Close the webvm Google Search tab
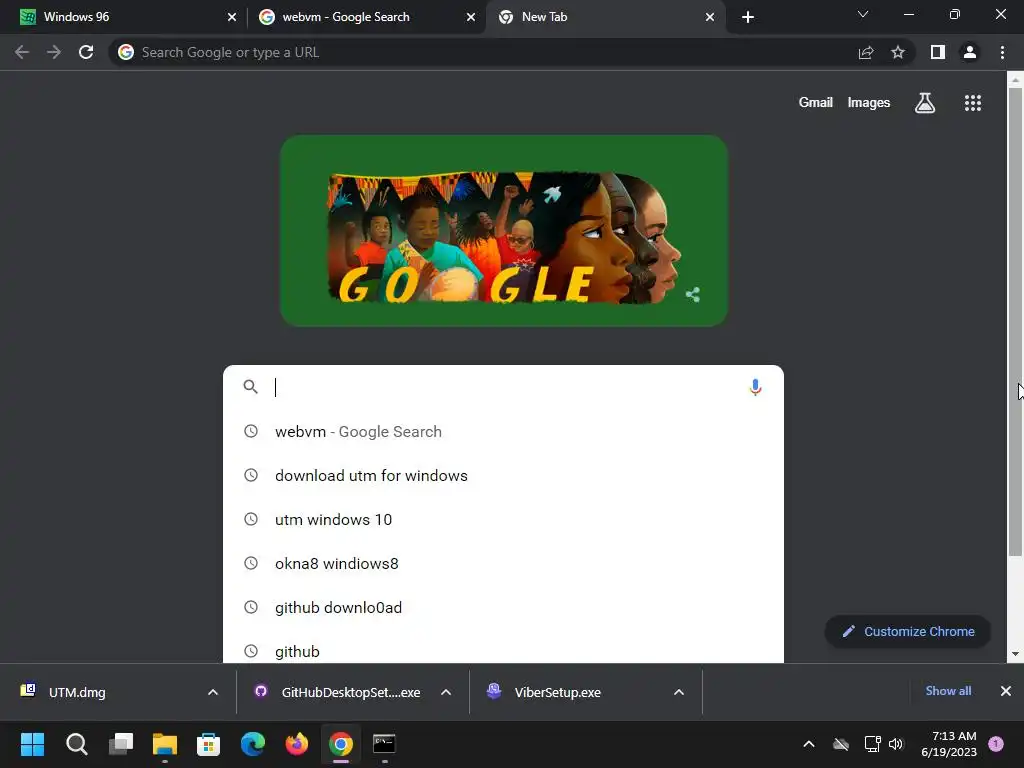 click(x=471, y=17)
